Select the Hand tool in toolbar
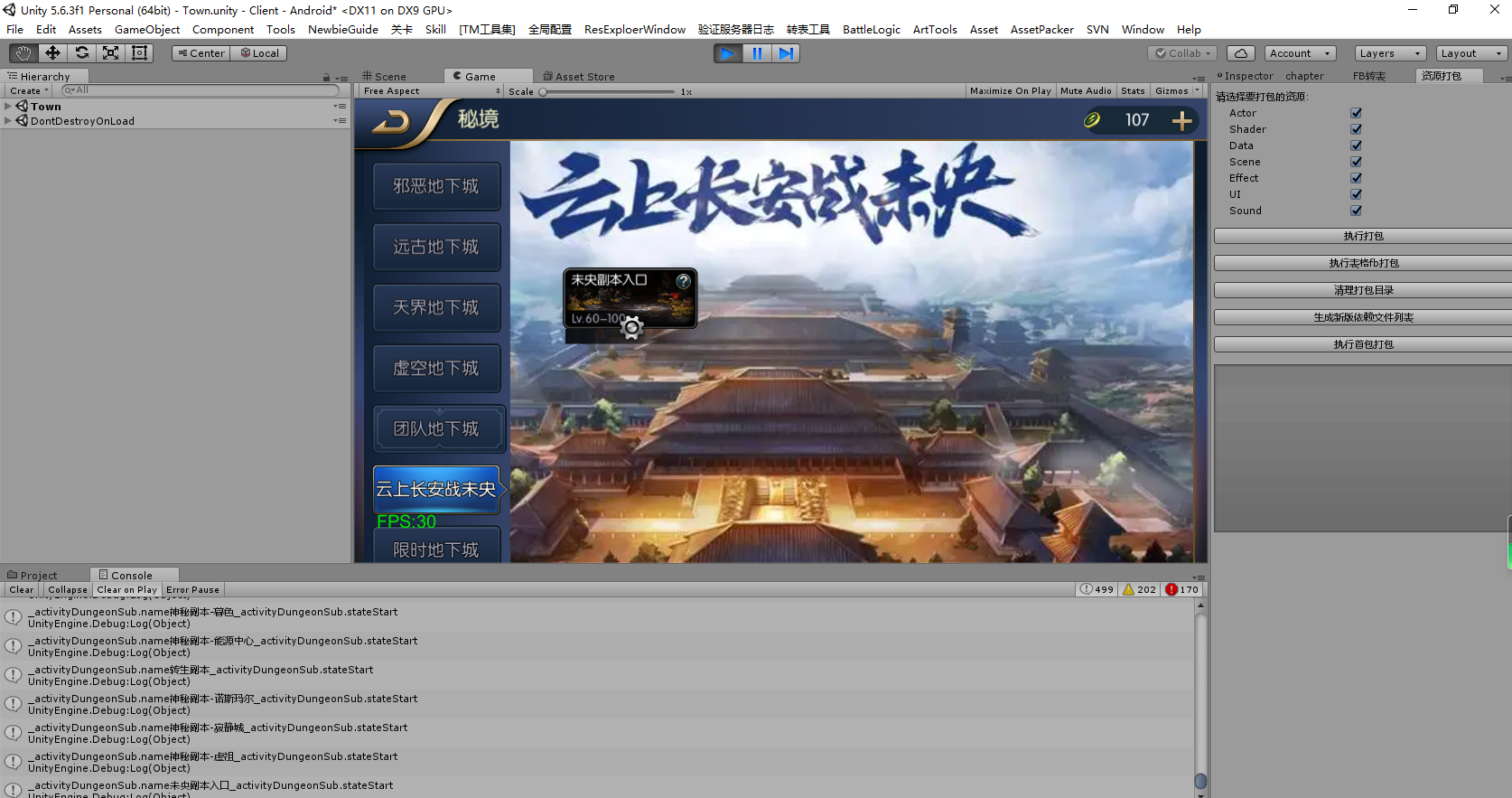 [23, 53]
